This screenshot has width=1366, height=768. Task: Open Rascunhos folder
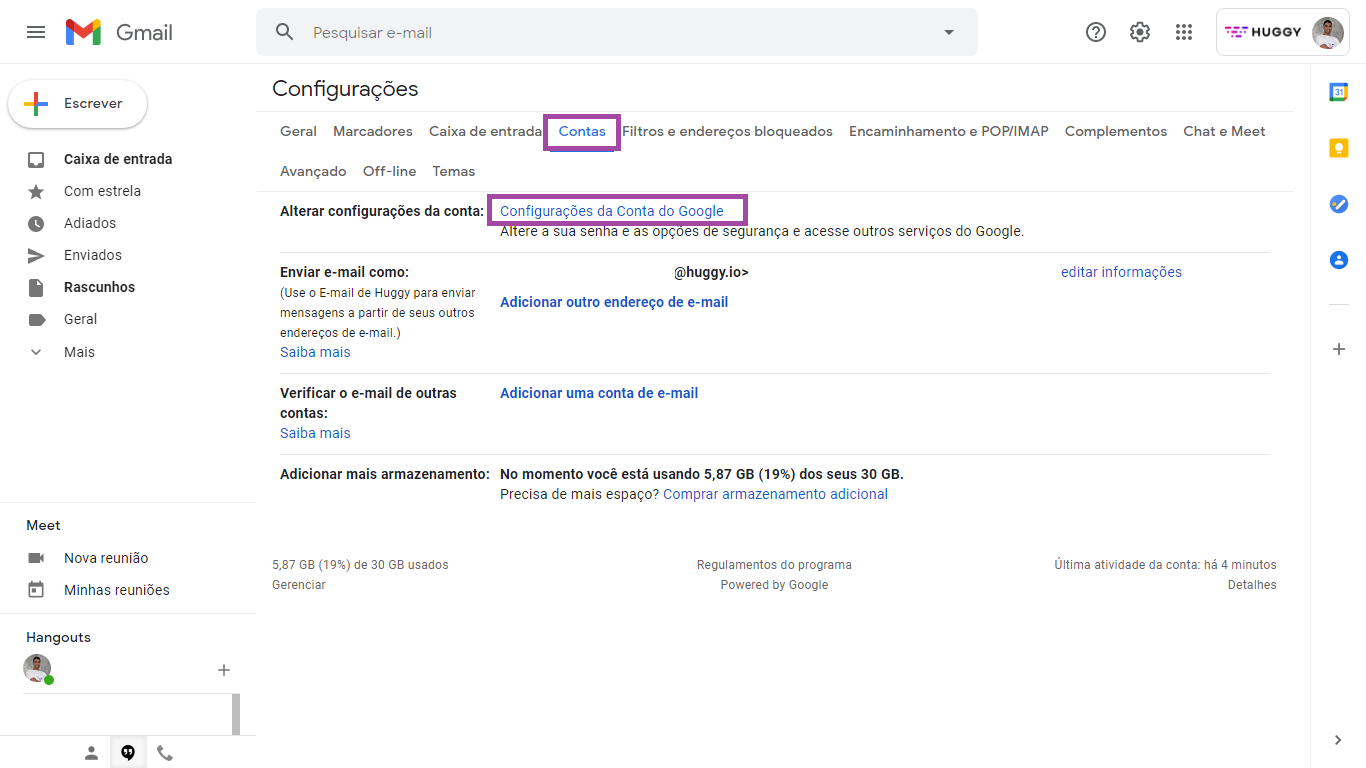tap(99, 287)
